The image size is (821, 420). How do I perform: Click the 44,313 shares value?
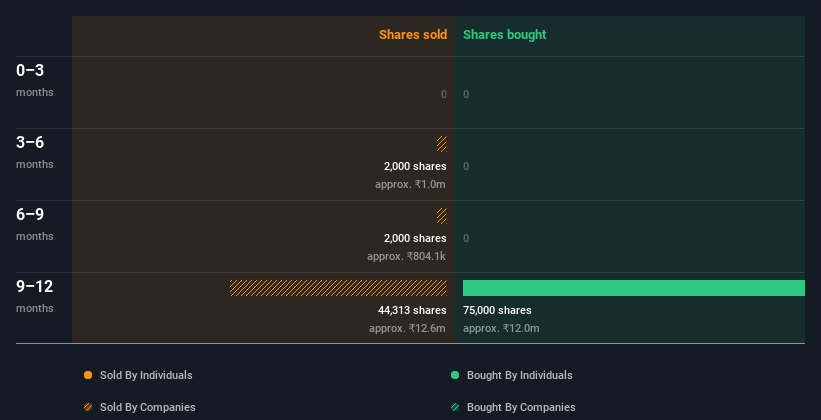tap(412, 311)
